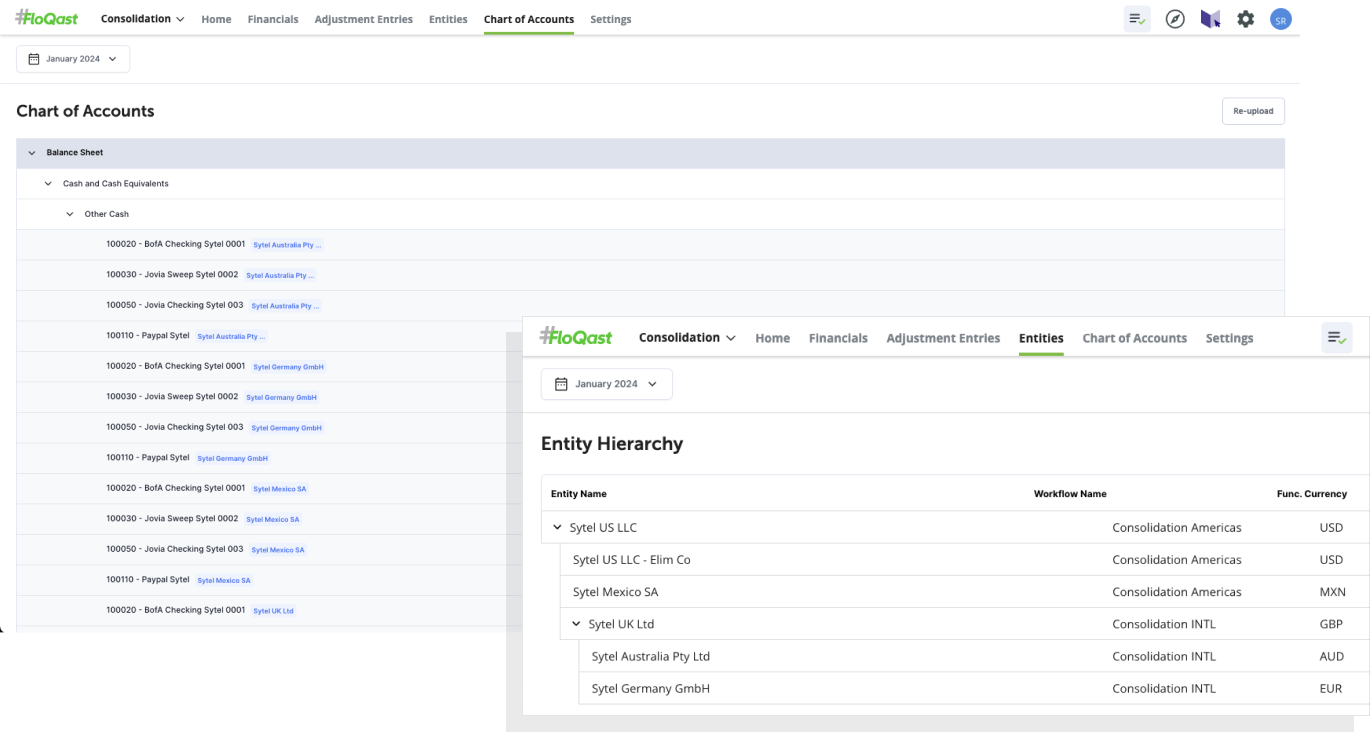Go to Home tab in the Entities window
The height and width of the screenshot is (732, 1370).
(772, 338)
